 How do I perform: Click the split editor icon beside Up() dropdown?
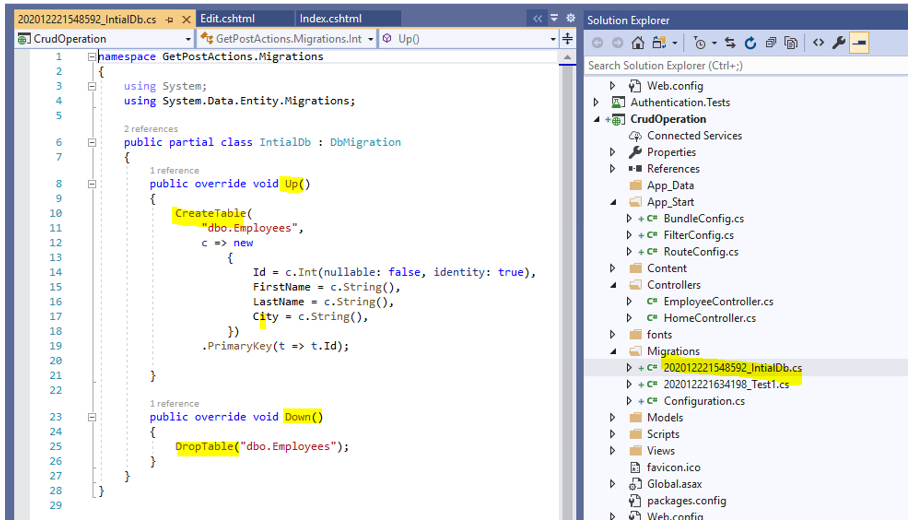567,39
